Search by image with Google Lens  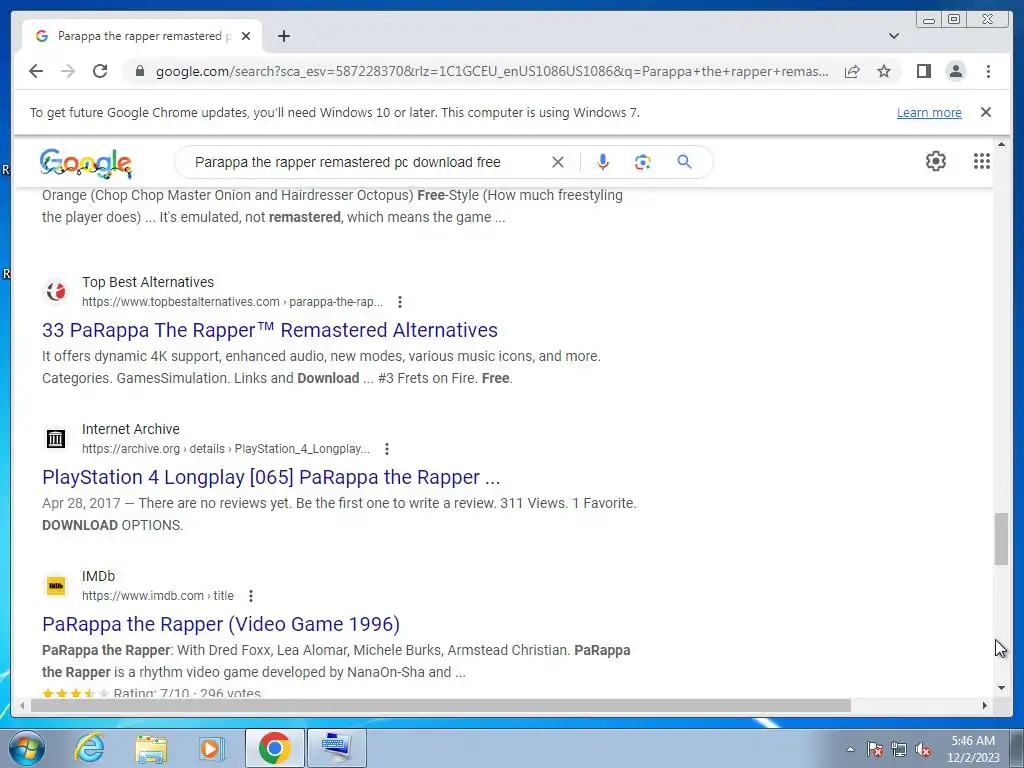click(643, 162)
